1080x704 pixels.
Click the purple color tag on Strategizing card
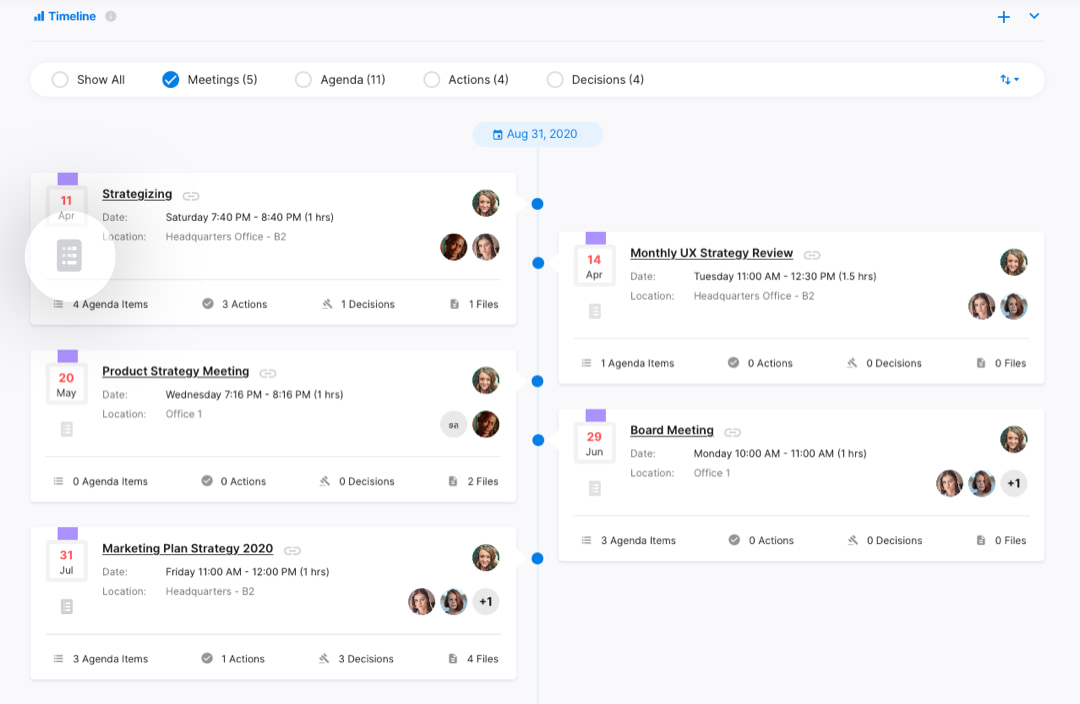(68, 179)
